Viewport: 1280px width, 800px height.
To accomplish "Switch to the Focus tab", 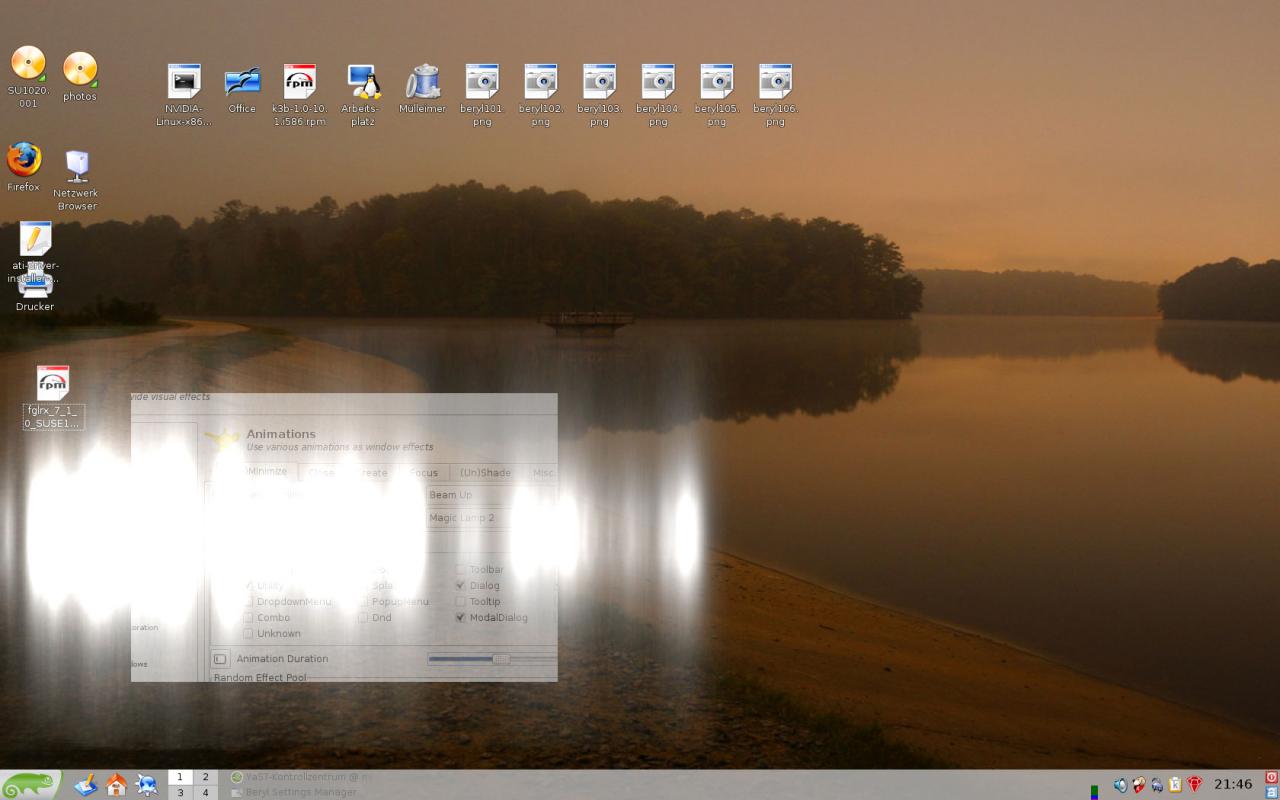I will coord(424,473).
